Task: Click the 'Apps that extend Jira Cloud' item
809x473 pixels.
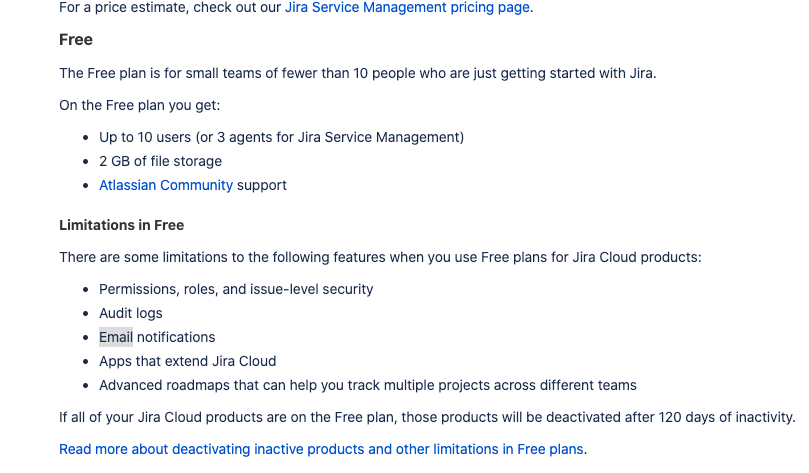Action: coord(187,361)
